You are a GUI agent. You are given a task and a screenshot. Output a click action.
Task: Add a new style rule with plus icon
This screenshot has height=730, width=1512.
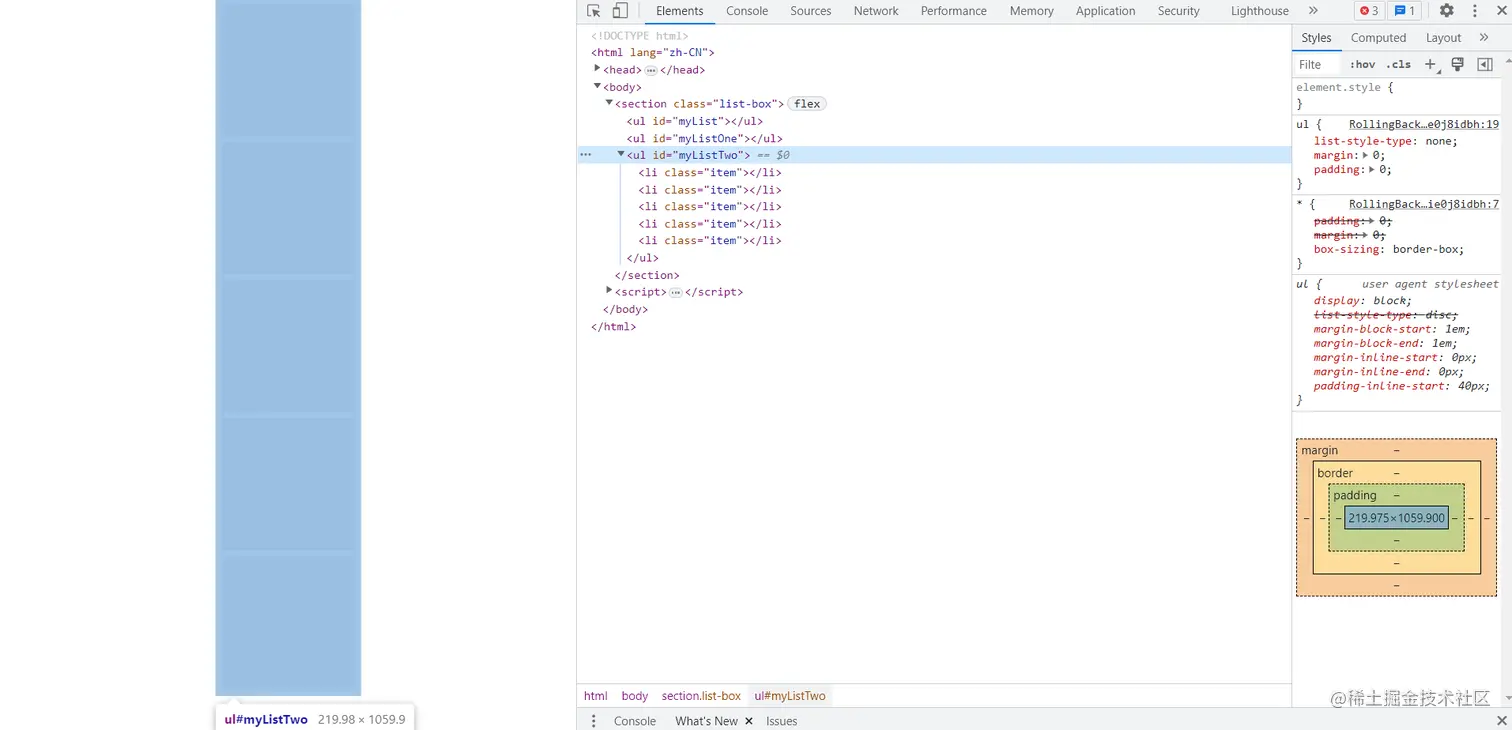(1430, 64)
